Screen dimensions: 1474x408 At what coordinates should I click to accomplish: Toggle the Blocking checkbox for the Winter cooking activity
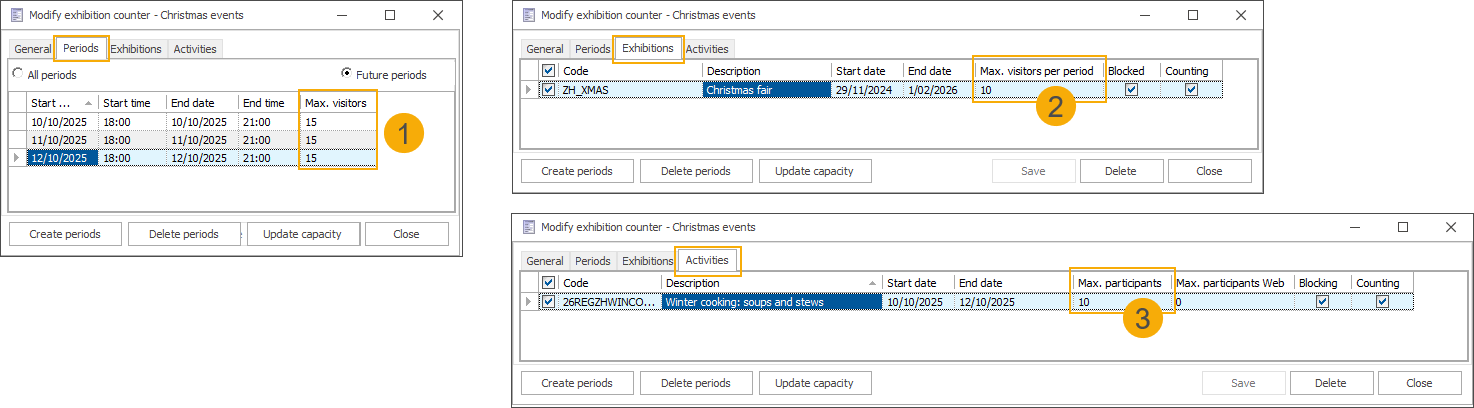(x=1322, y=302)
